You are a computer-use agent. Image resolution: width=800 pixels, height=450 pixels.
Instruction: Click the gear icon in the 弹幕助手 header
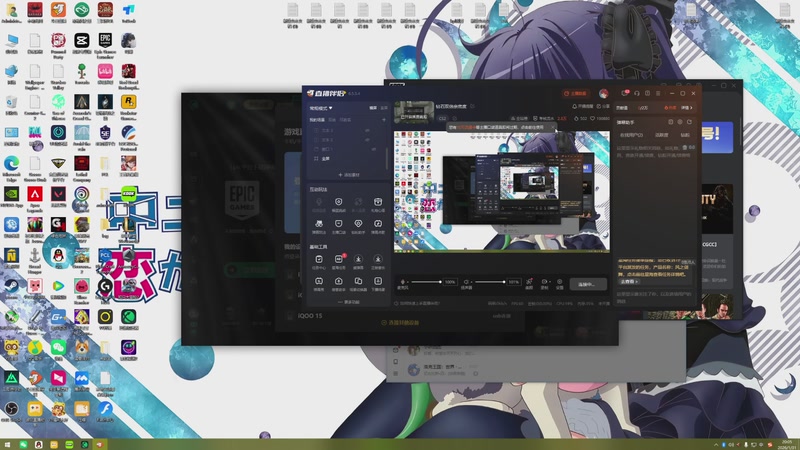click(680, 122)
